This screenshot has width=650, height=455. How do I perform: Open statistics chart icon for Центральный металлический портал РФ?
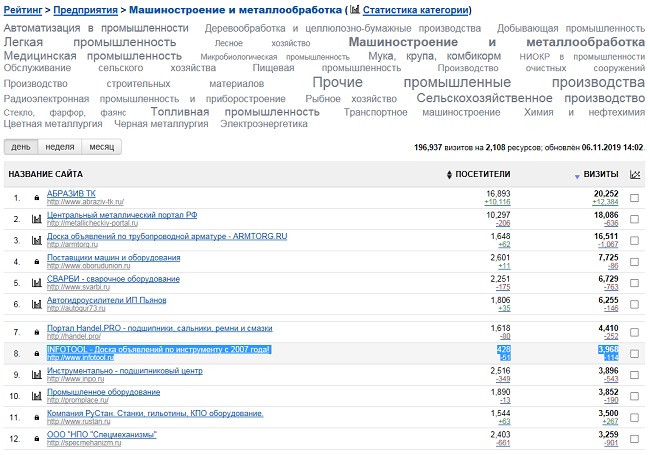click(x=37, y=219)
